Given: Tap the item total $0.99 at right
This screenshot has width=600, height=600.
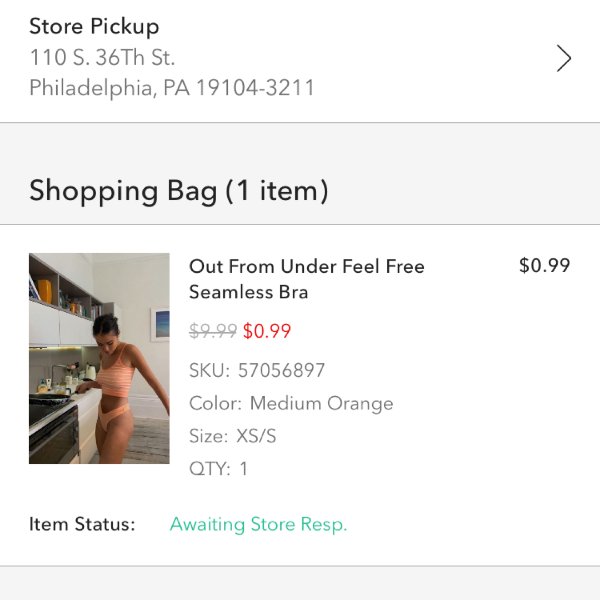Looking at the screenshot, I should [545, 265].
